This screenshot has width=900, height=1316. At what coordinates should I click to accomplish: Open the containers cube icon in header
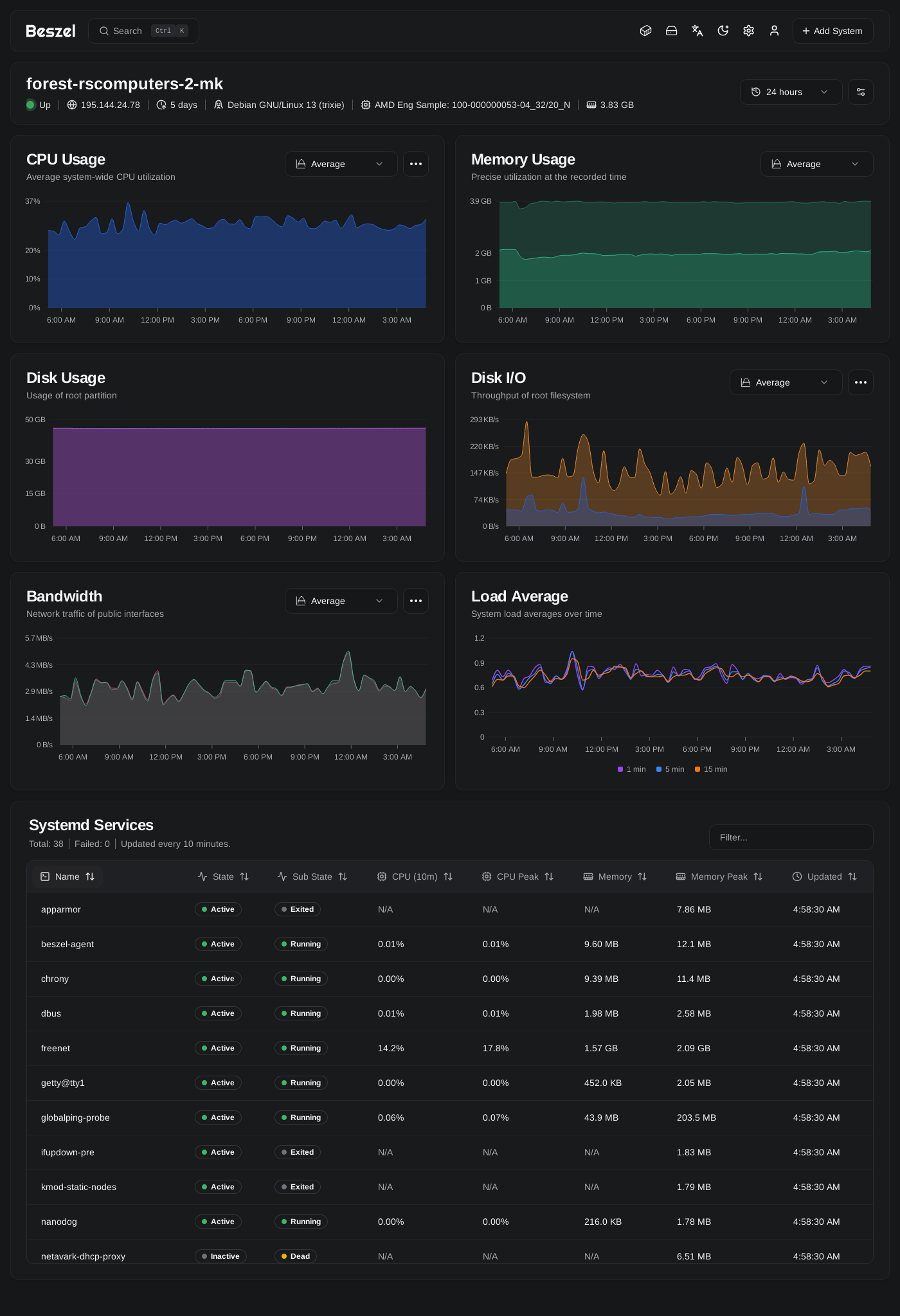pos(646,31)
